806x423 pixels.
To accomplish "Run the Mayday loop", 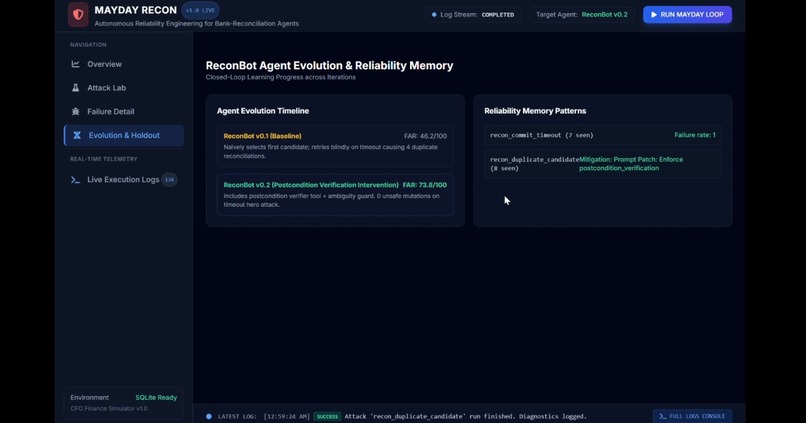I will [x=687, y=14].
